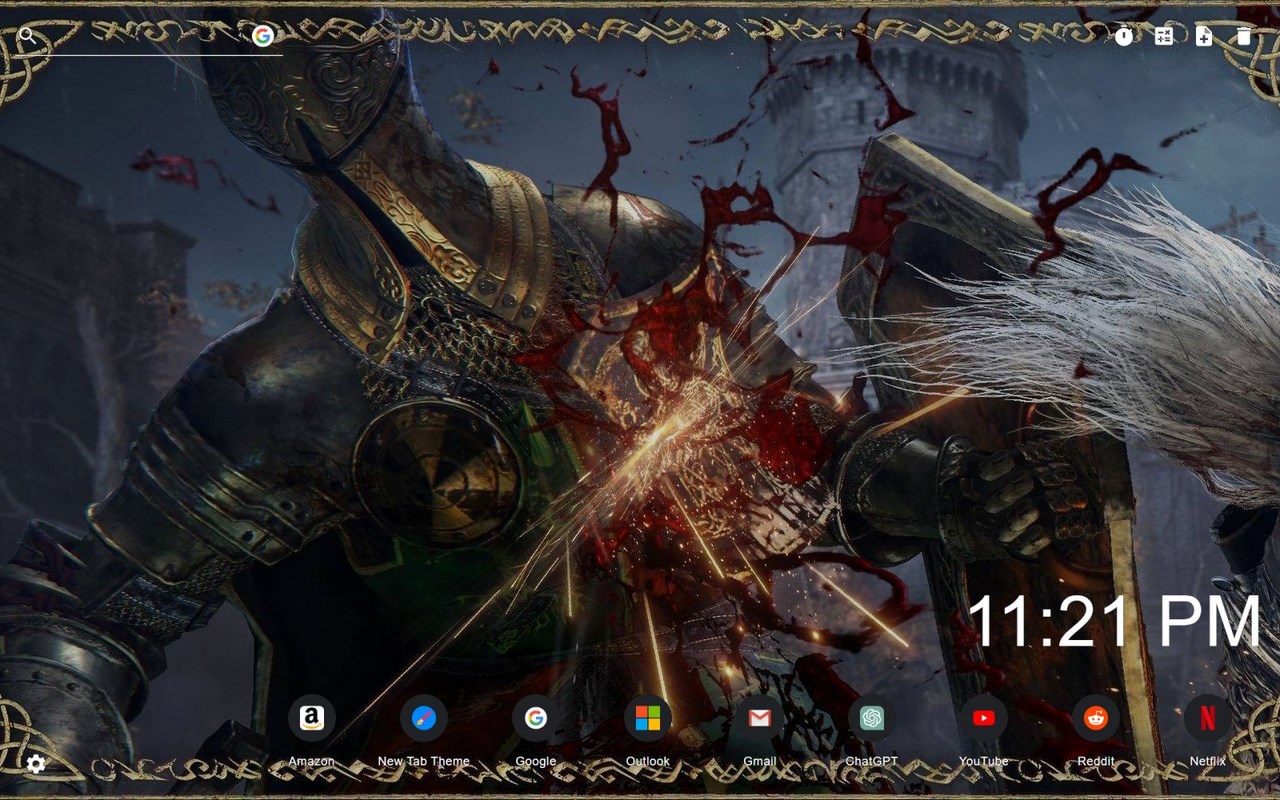Open the New Tab Theme shortcut

424,718
